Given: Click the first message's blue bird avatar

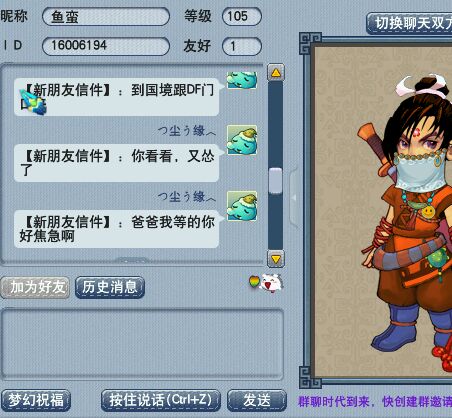Looking at the screenshot, I should coord(242,80).
